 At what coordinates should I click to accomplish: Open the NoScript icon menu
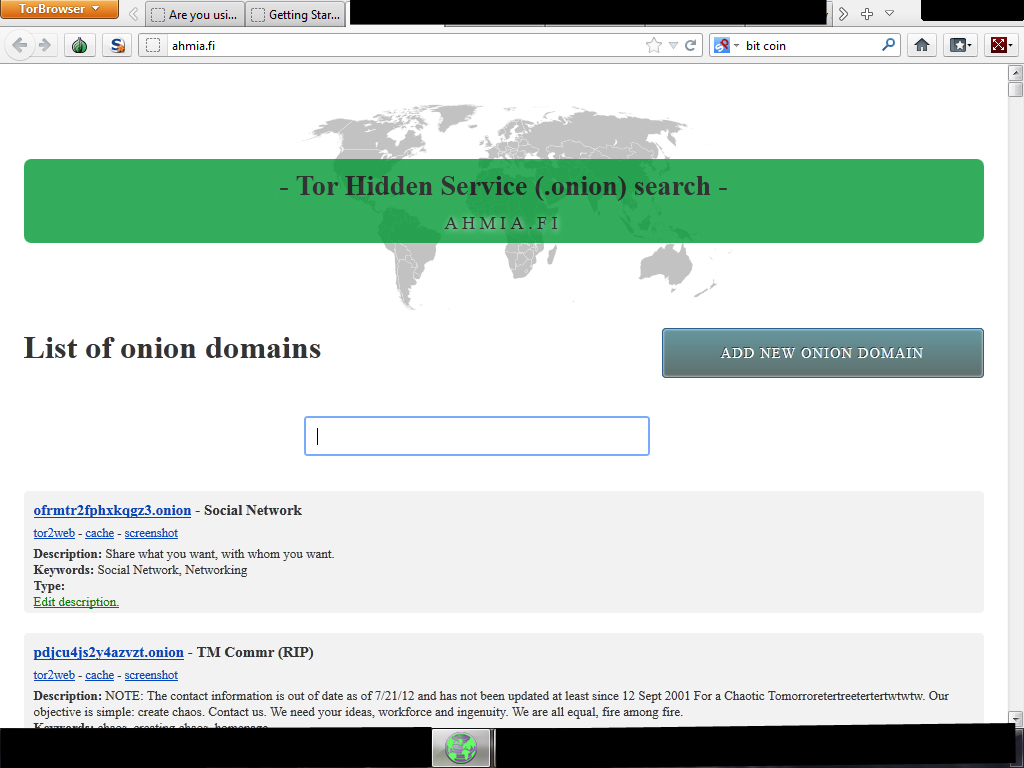117,46
